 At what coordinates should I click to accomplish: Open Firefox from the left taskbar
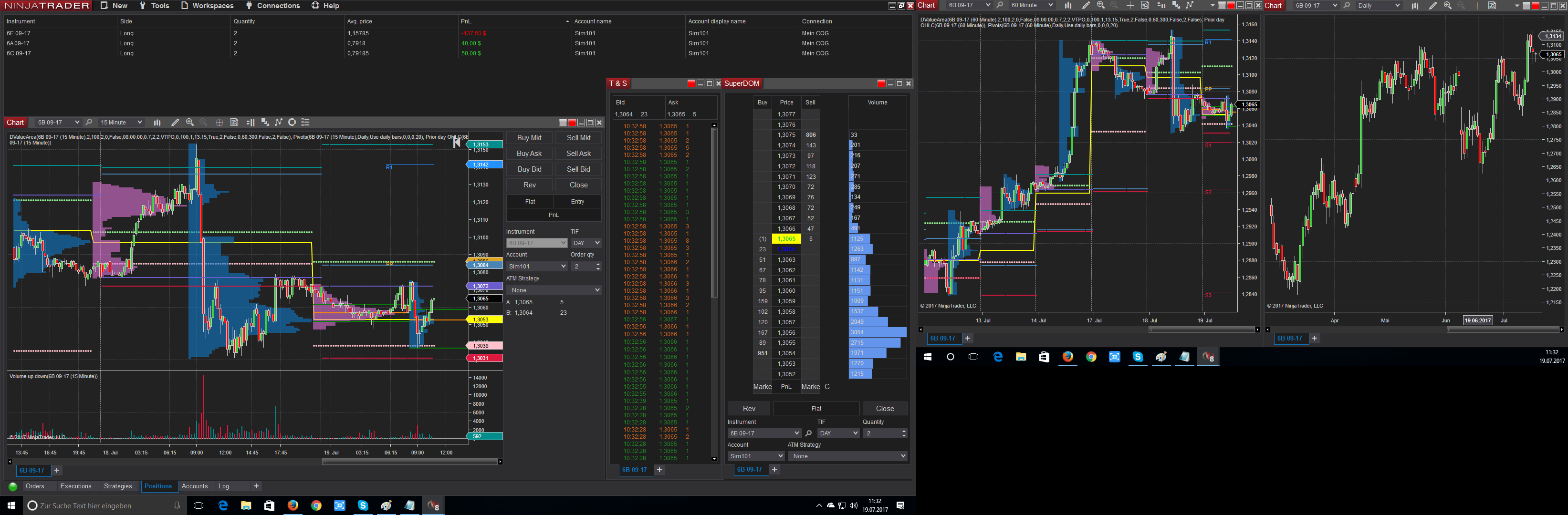coord(293,505)
